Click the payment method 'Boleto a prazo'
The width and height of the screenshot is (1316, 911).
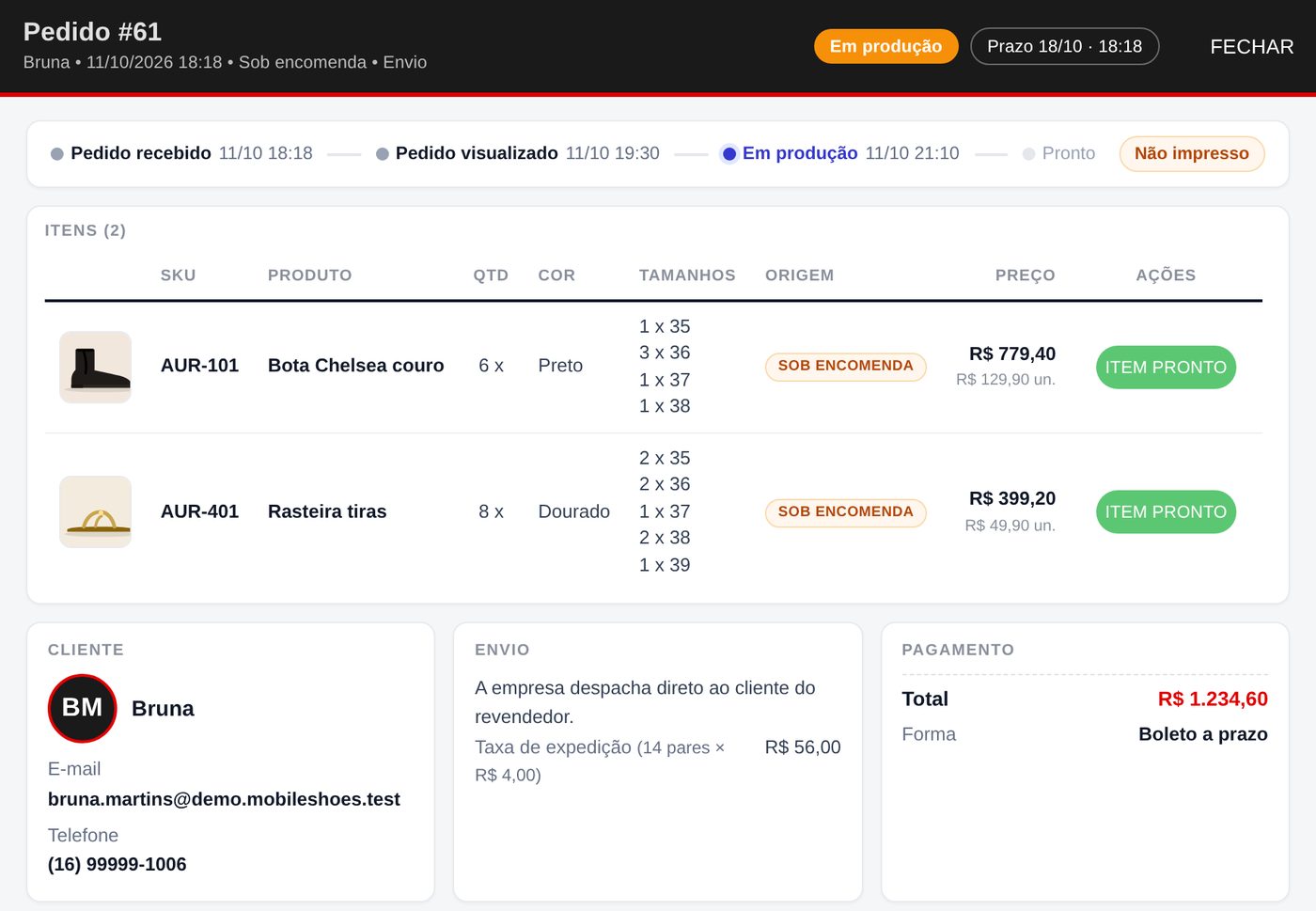[x=1203, y=734]
